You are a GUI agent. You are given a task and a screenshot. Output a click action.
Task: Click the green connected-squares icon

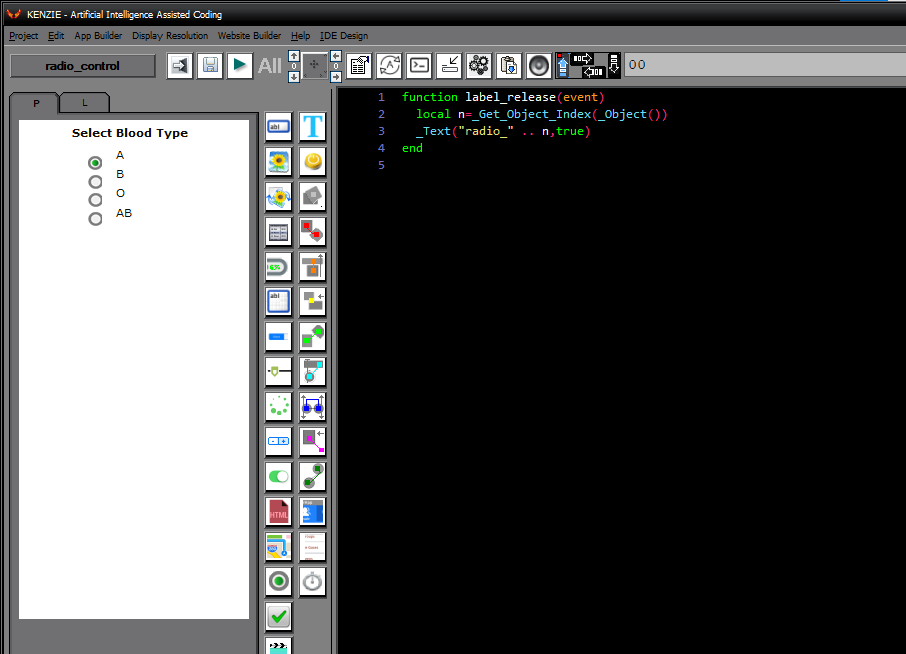point(313,337)
